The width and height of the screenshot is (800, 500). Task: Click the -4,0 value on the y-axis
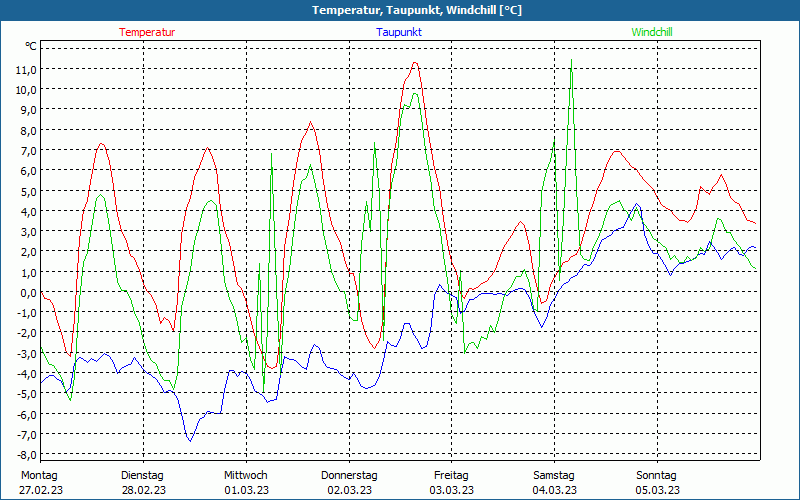pos(26,373)
